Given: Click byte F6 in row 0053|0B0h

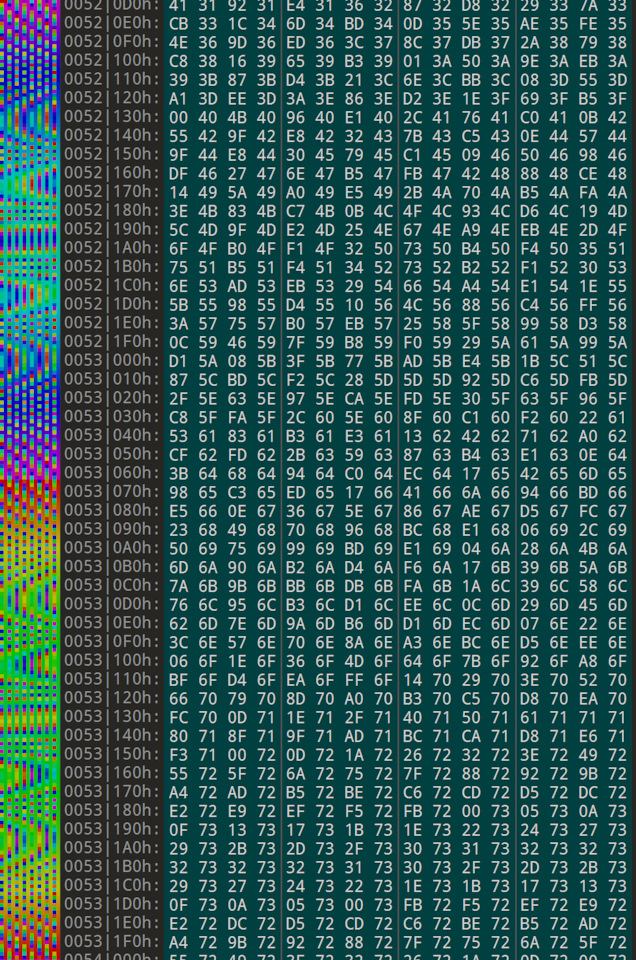Looking at the screenshot, I should click(x=413, y=568).
